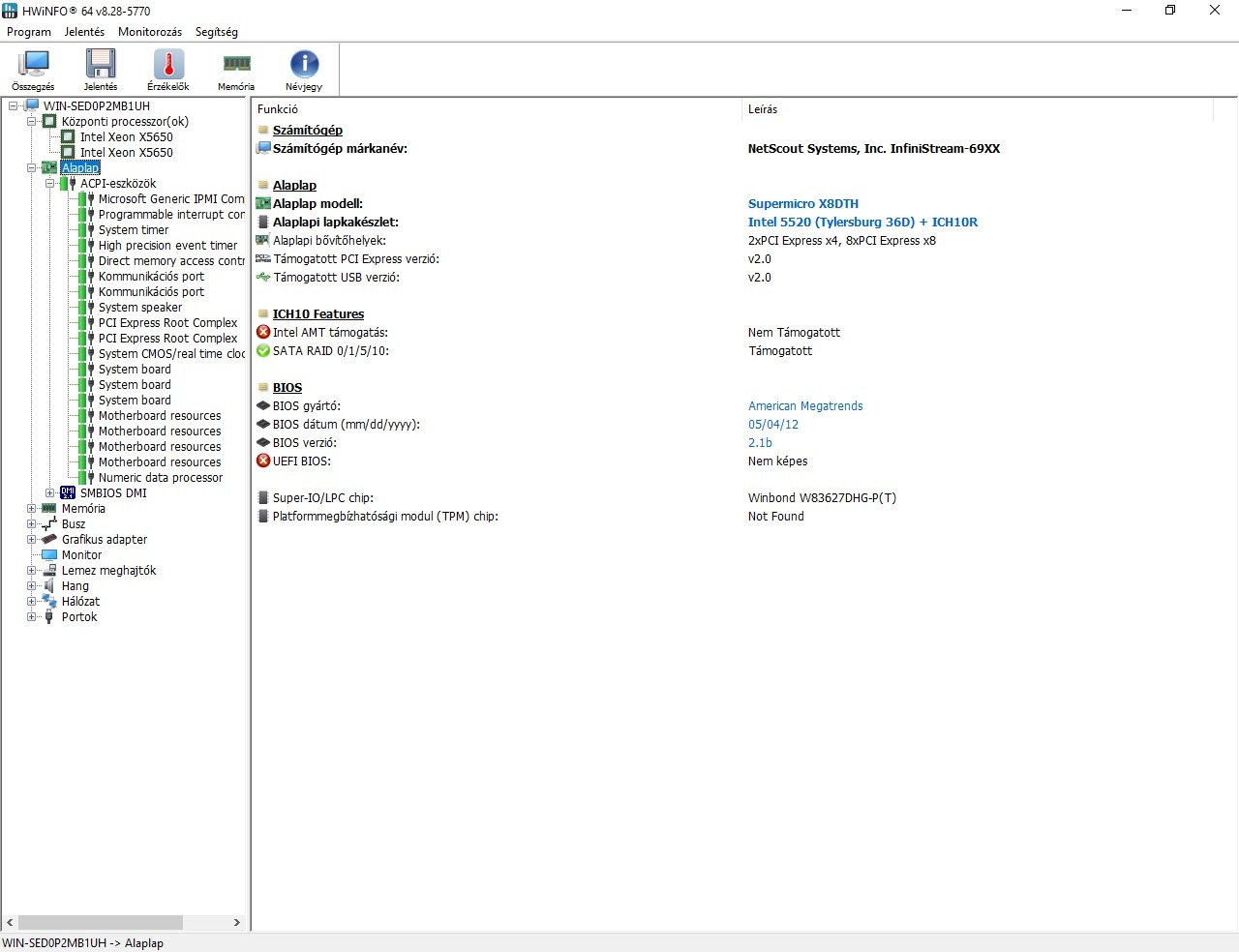The image size is (1239, 952).
Task: Open the Jelentés menu
Action: point(84,32)
